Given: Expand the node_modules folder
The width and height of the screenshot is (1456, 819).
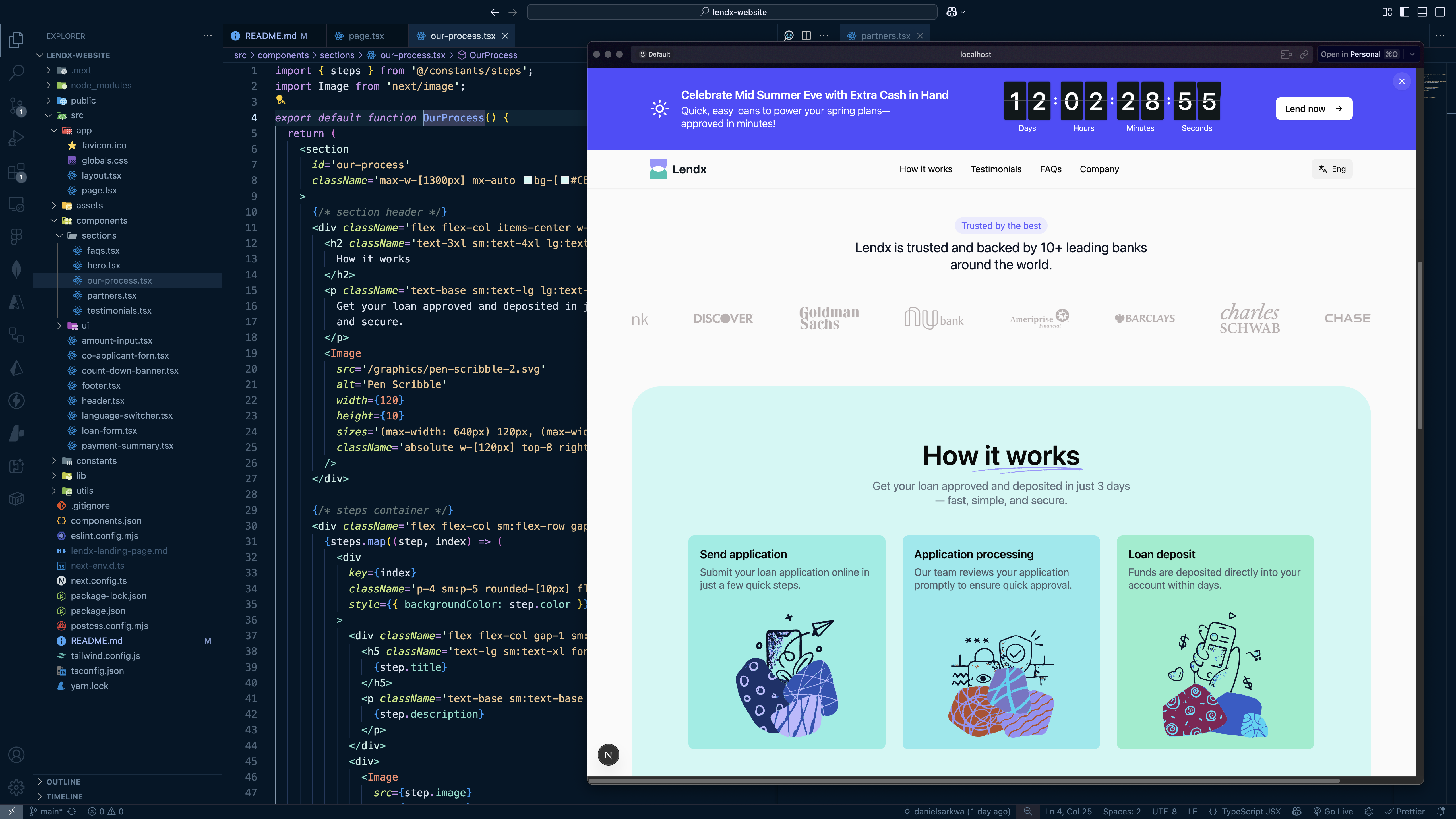Looking at the screenshot, I should click(x=102, y=85).
